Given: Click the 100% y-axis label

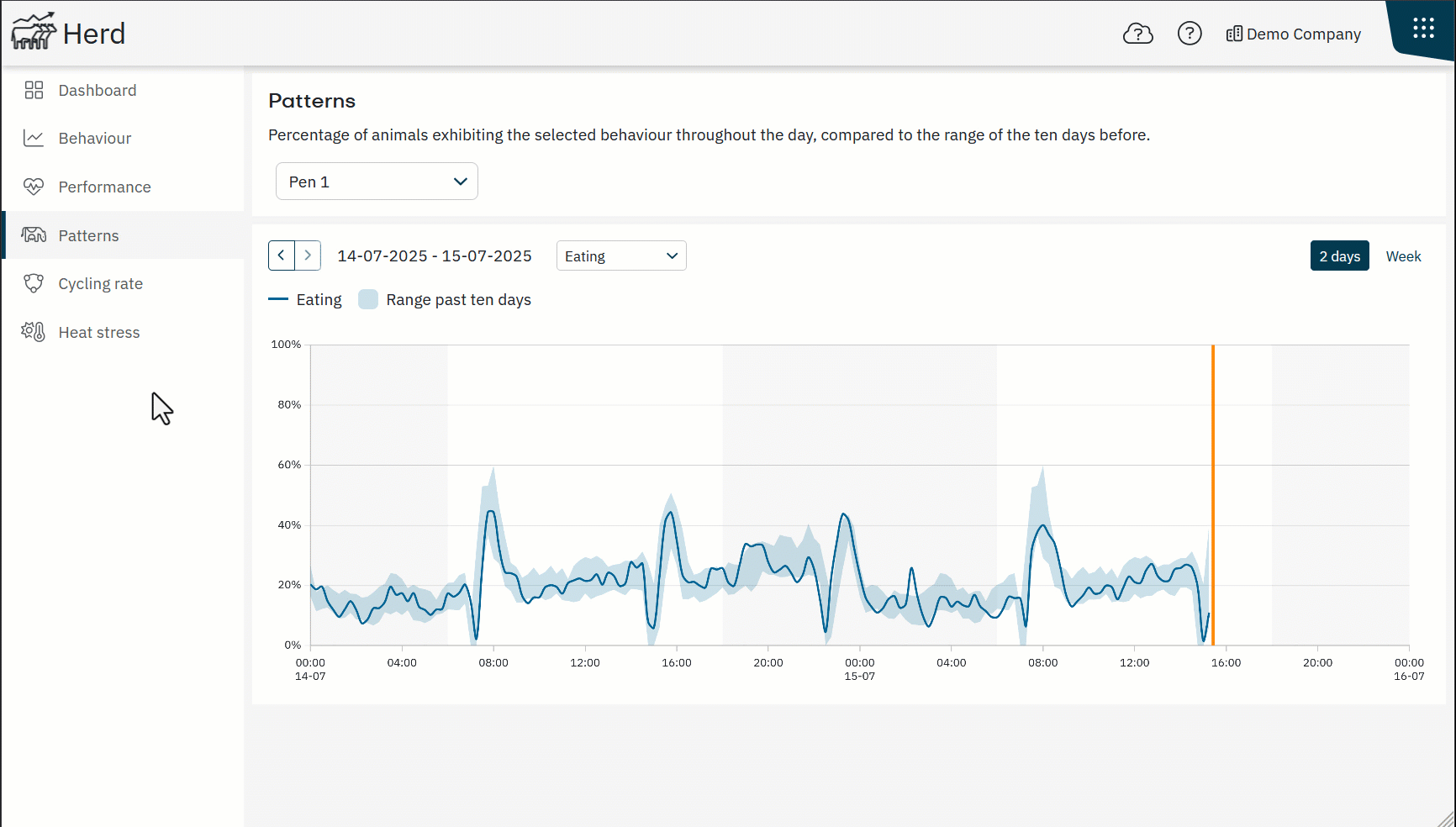Looking at the screenshot, I should 286,345.
